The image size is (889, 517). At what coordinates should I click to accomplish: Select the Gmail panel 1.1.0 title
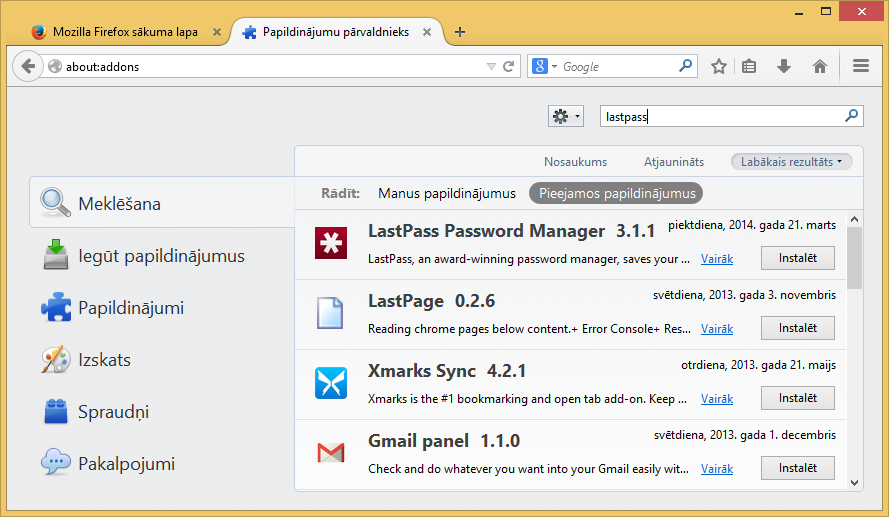[444, 440]
